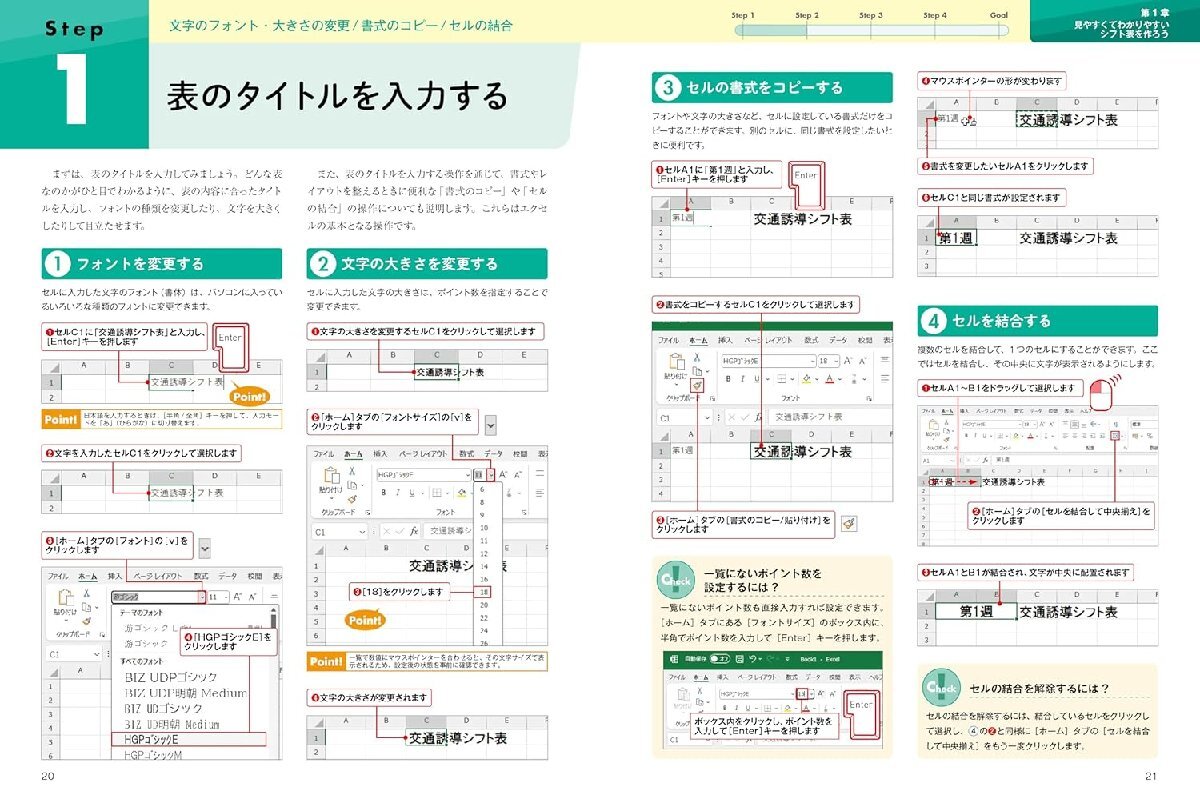Click Merge and Center in the section 4 ribbon
Screen dimensions: 1200x795
point(1115,436)
